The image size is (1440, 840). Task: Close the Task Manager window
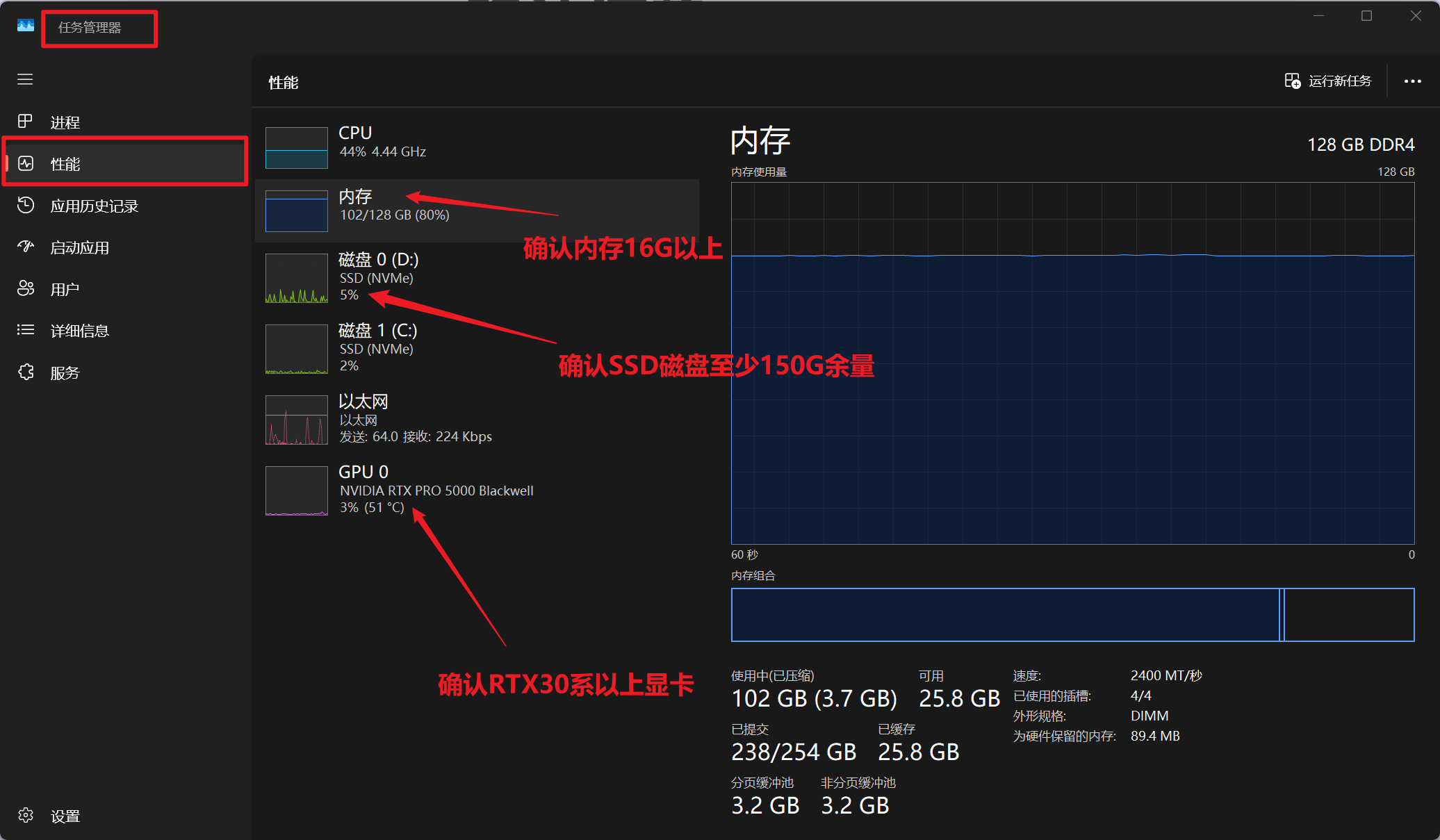coord(1416,16)
